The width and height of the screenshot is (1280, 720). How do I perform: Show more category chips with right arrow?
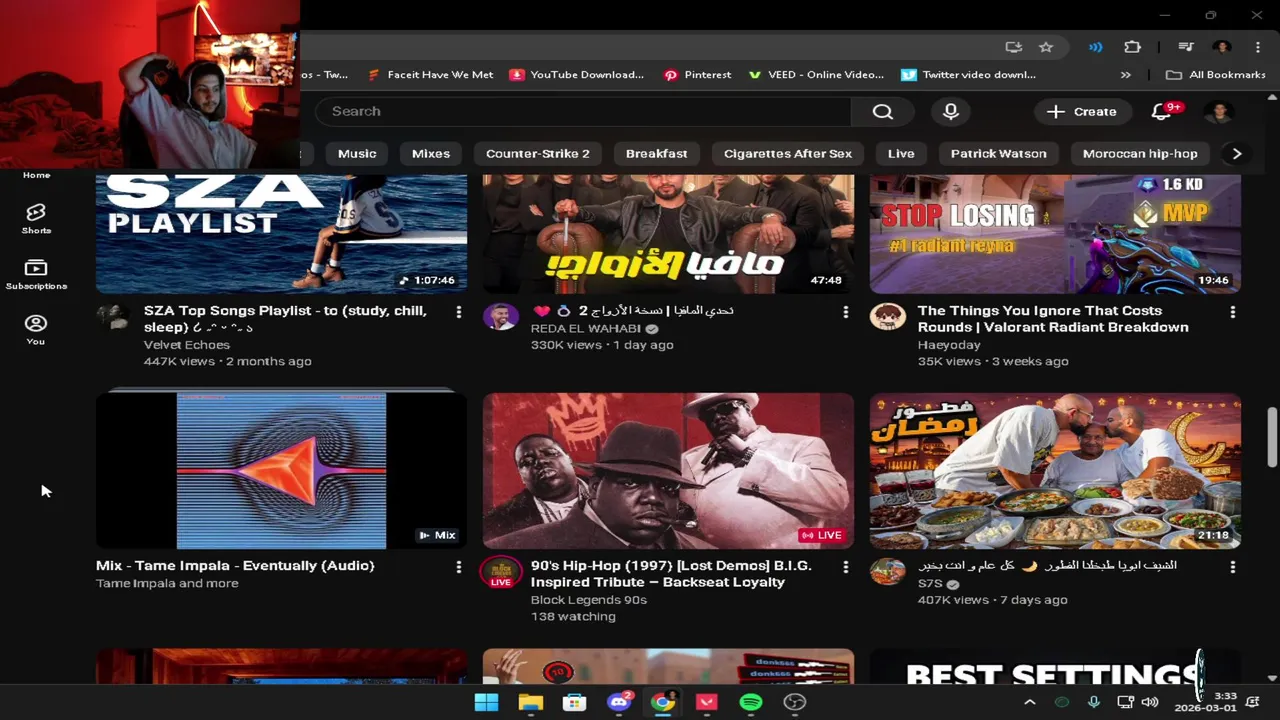click(x=1237, y=153)
